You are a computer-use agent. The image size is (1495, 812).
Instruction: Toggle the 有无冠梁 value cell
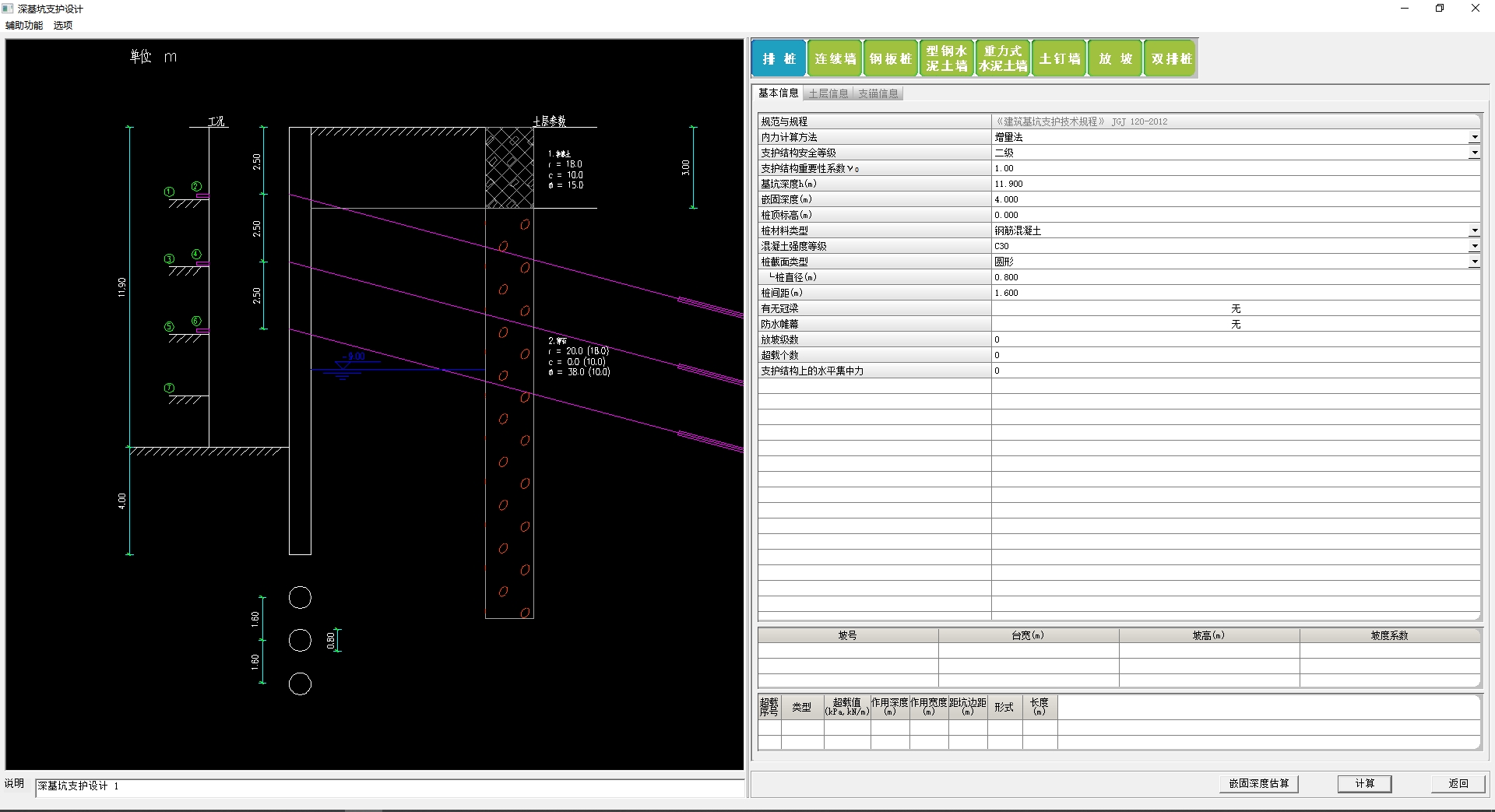click(x=1235, y=308)
